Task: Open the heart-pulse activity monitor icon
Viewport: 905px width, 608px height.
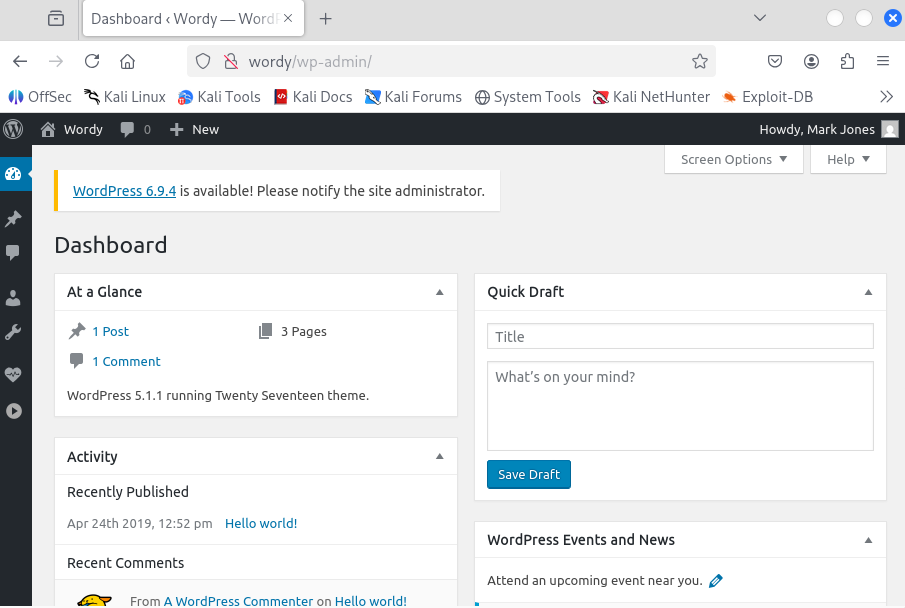Action: (x=13, y=375)
